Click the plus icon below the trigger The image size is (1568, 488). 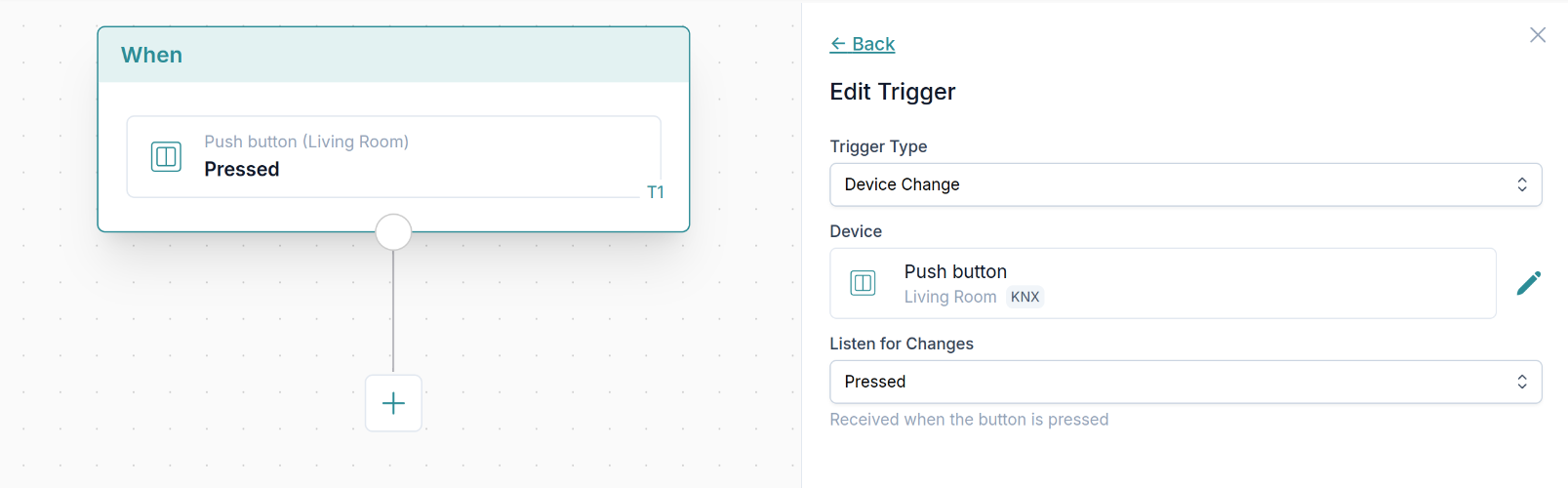coord(393,403)
